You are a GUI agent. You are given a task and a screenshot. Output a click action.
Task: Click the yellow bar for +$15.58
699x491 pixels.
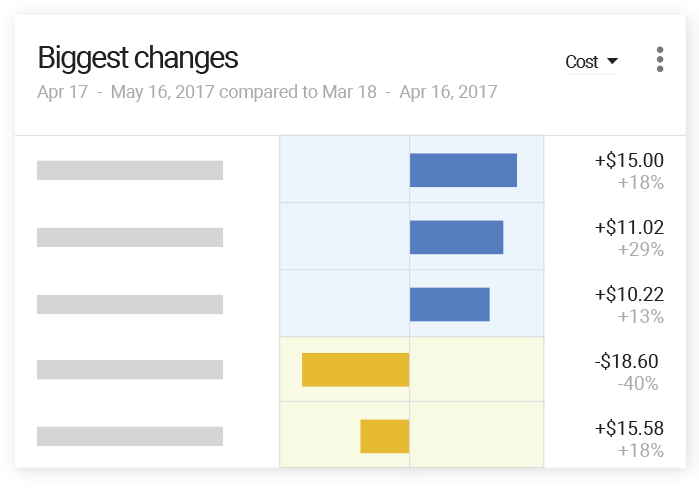(385, 436)
